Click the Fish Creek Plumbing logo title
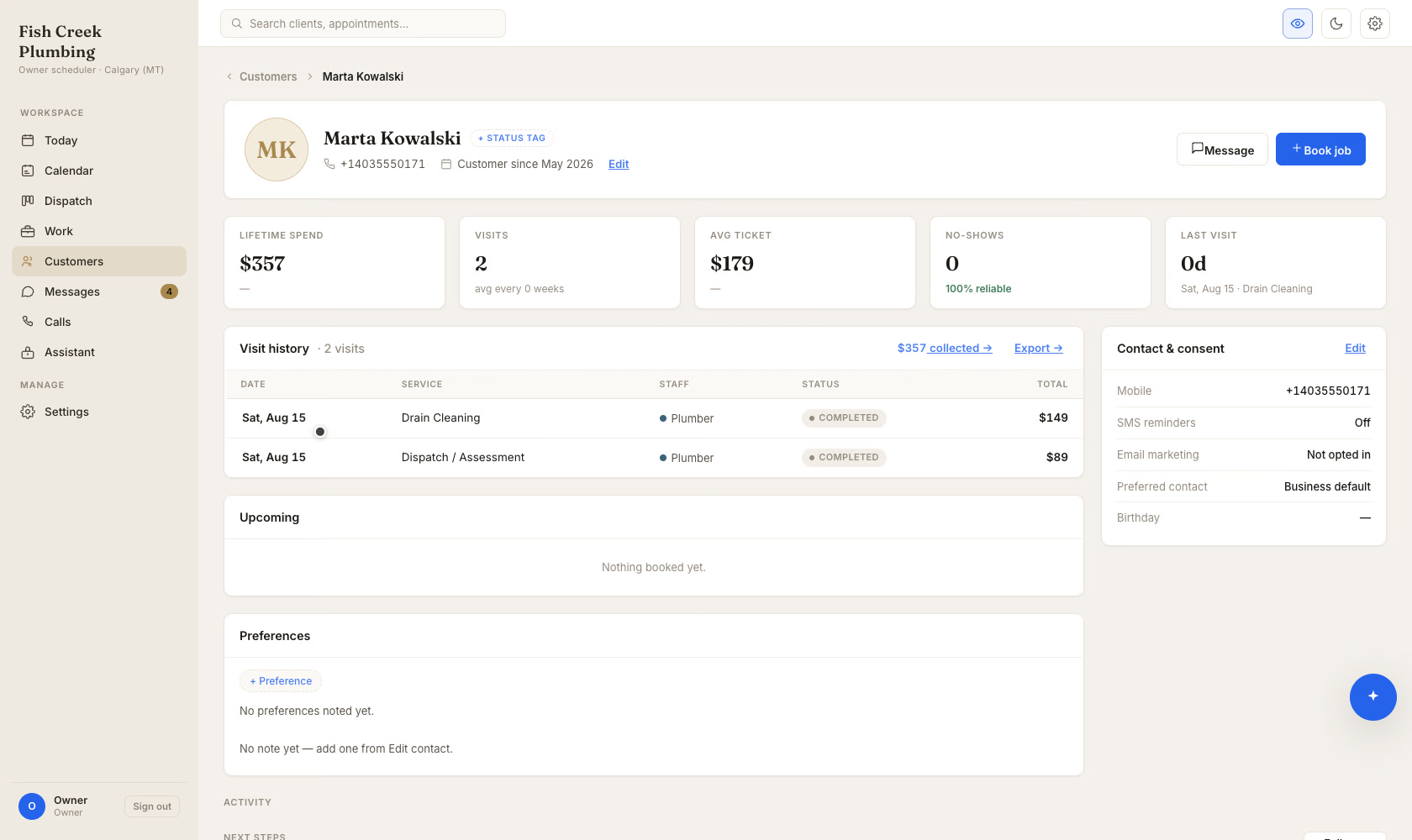The width and height of the screenshot is (1412, 840). (x=61, y=41)
